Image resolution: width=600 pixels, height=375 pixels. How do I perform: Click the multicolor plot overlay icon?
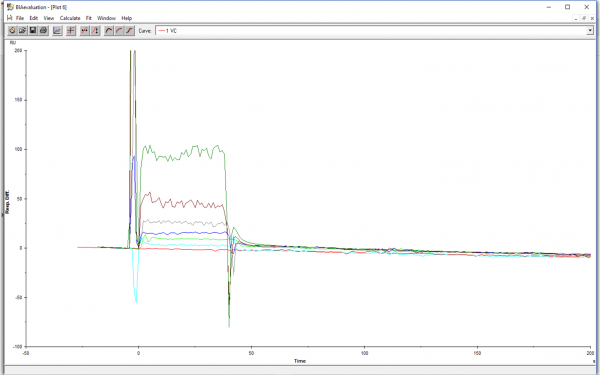pos(57,30)
